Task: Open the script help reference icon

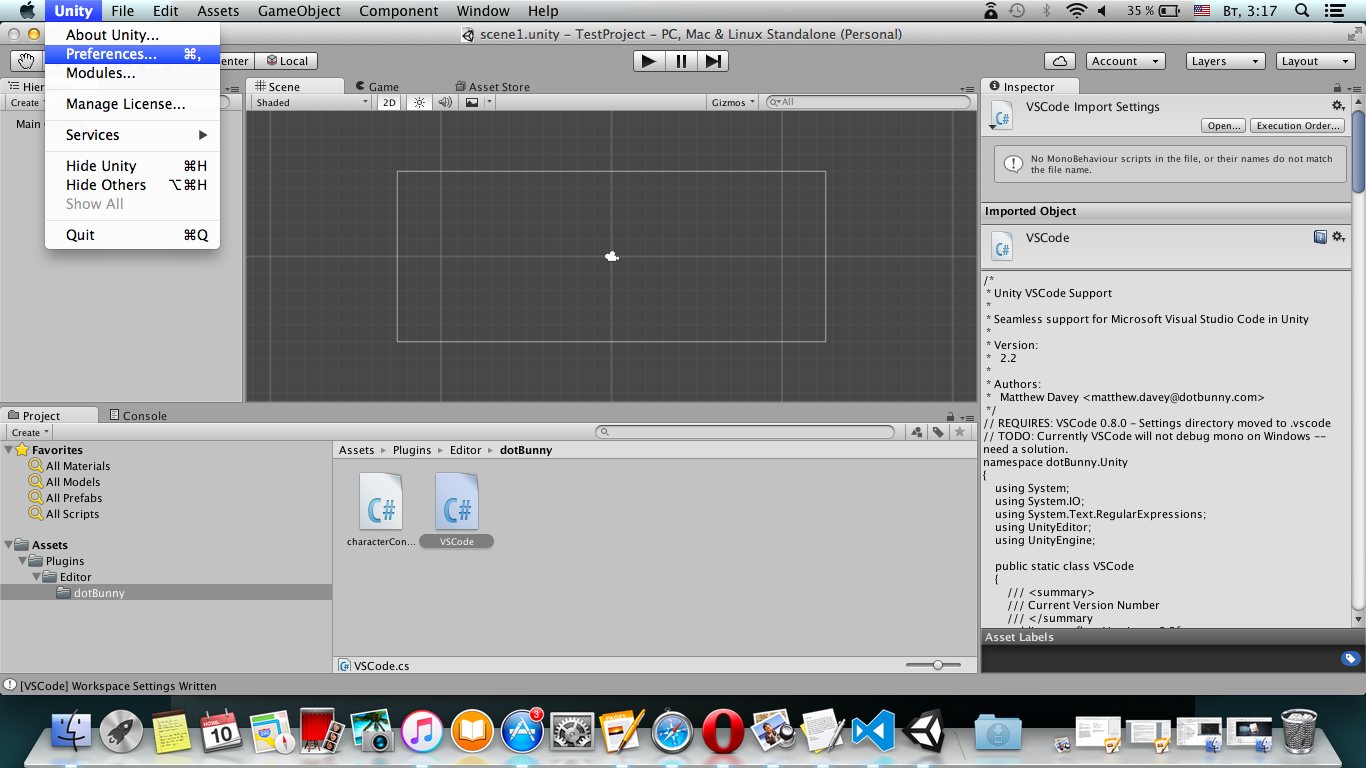Action: 1320,237
